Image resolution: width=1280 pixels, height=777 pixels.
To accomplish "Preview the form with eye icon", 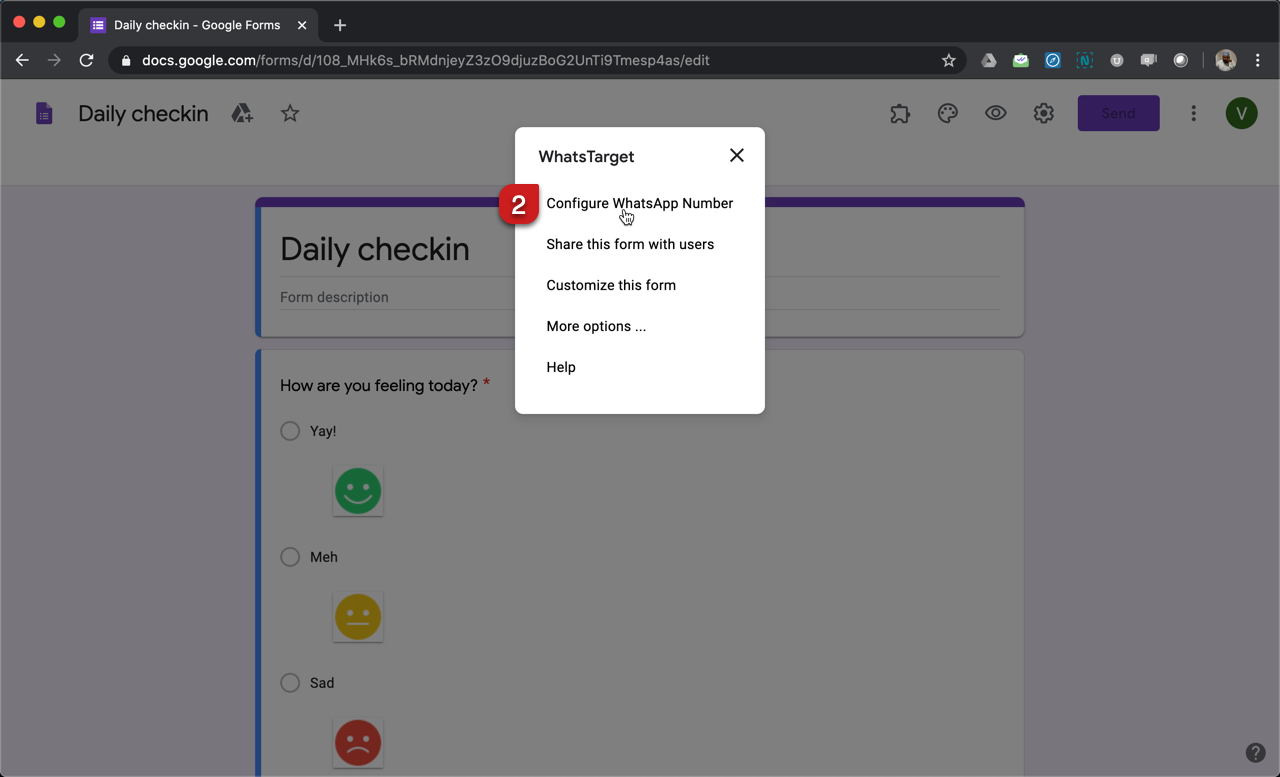I will (995, 114).
